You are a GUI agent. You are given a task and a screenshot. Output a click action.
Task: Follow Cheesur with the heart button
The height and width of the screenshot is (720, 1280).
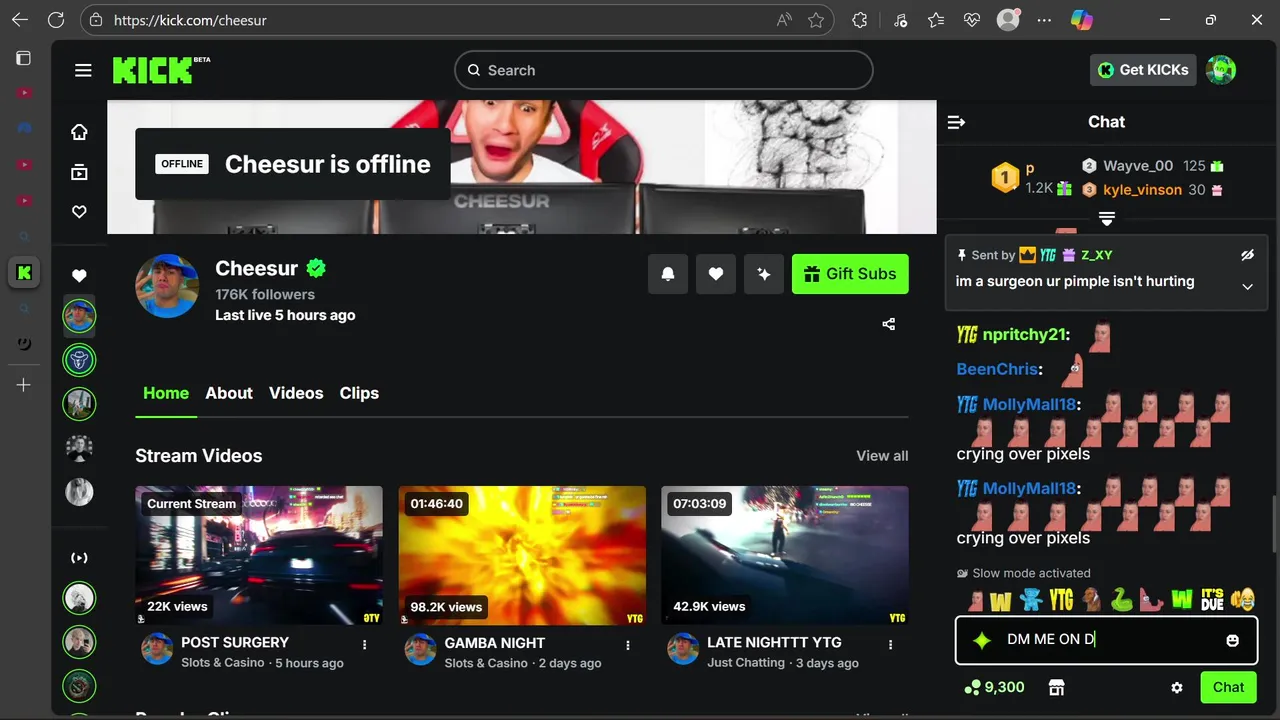(x=716, y=274)
